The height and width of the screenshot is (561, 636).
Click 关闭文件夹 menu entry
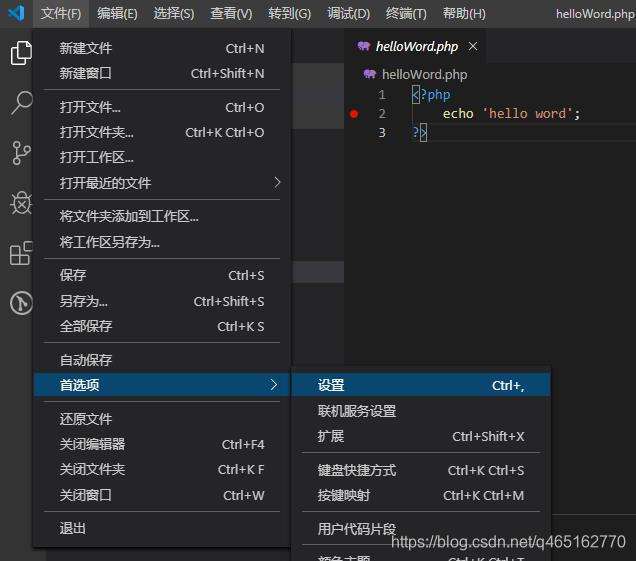coord(162,469)
